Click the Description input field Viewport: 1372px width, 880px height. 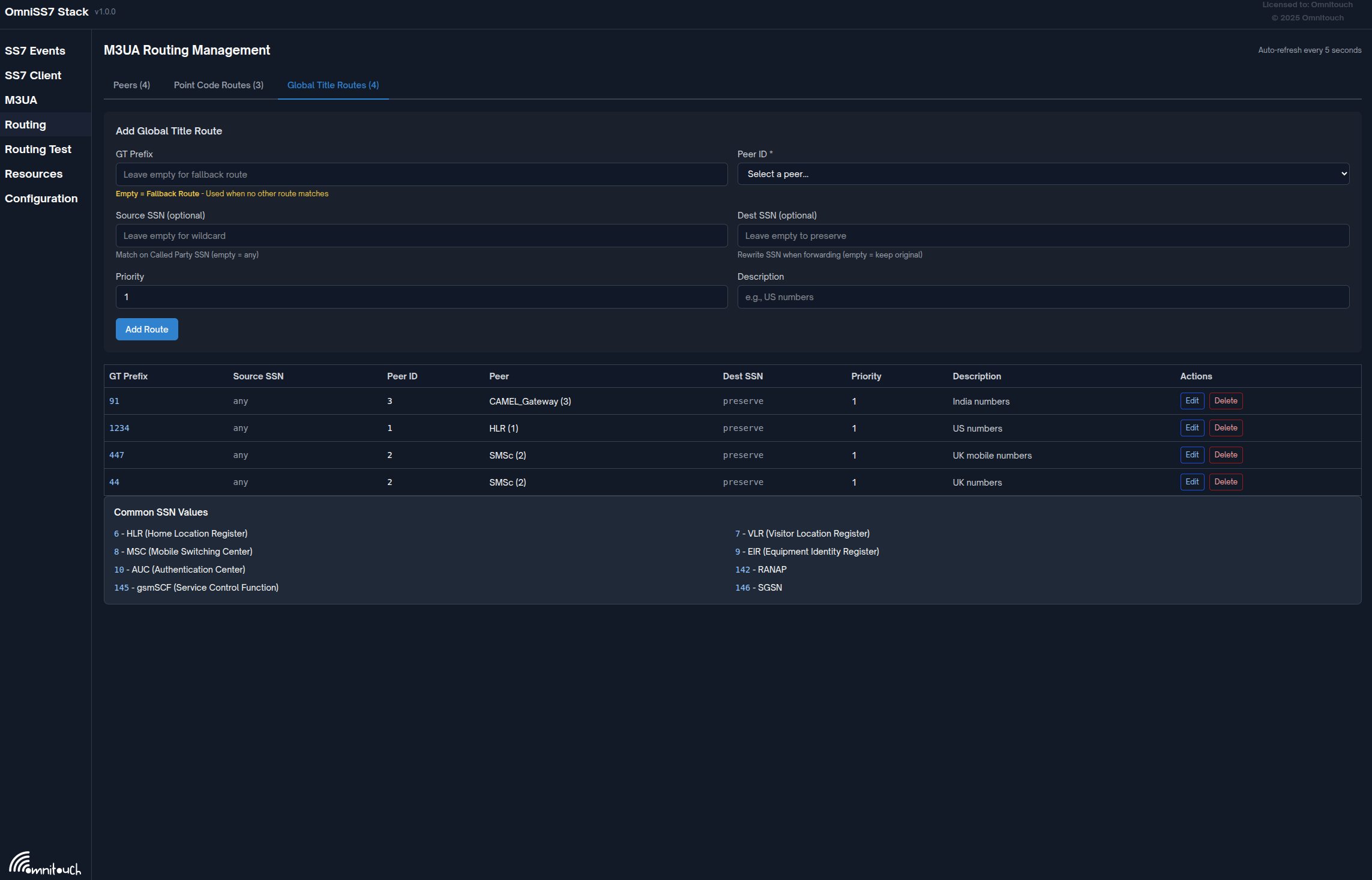click(1043, 297)
